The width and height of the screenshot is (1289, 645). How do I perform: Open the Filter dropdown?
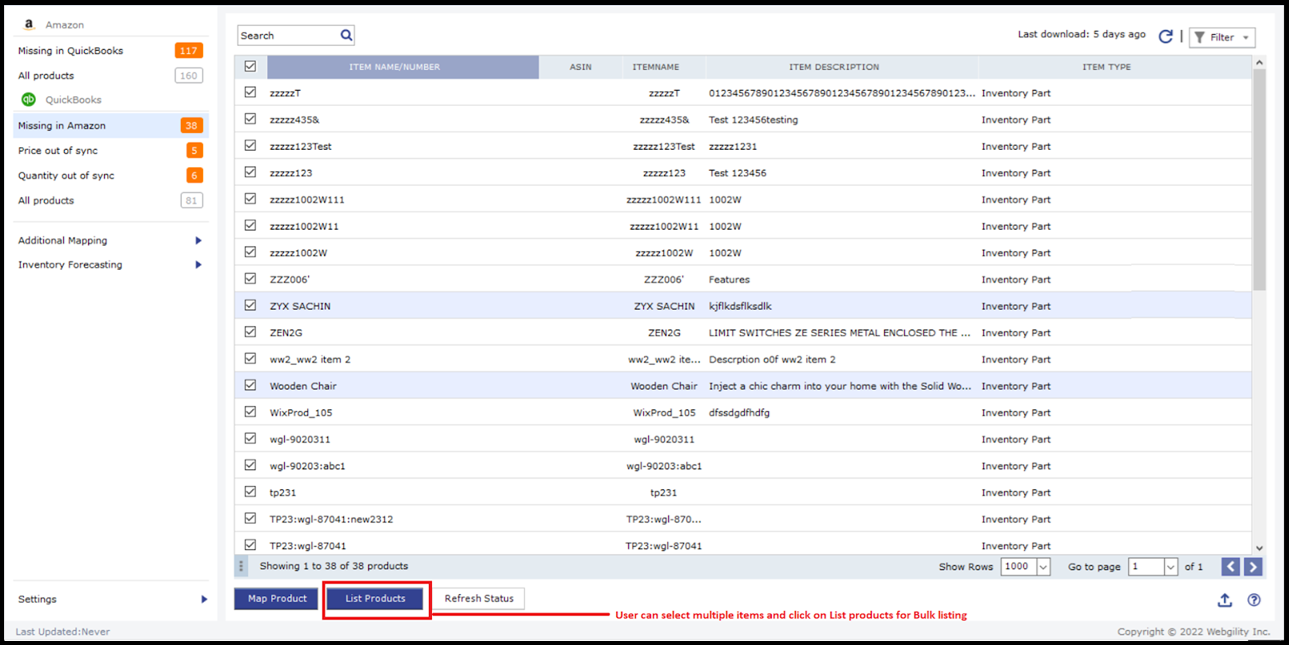tap(1222, 38)
